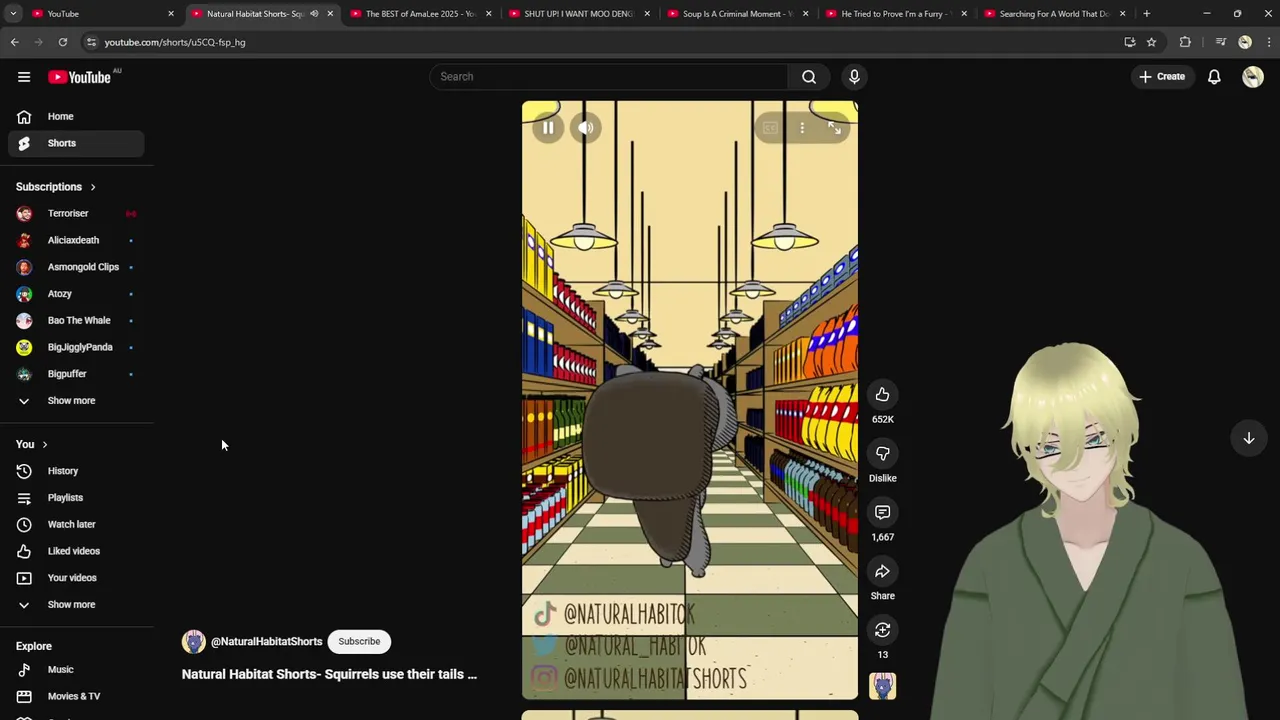Open the remix button showing 13

882,630
